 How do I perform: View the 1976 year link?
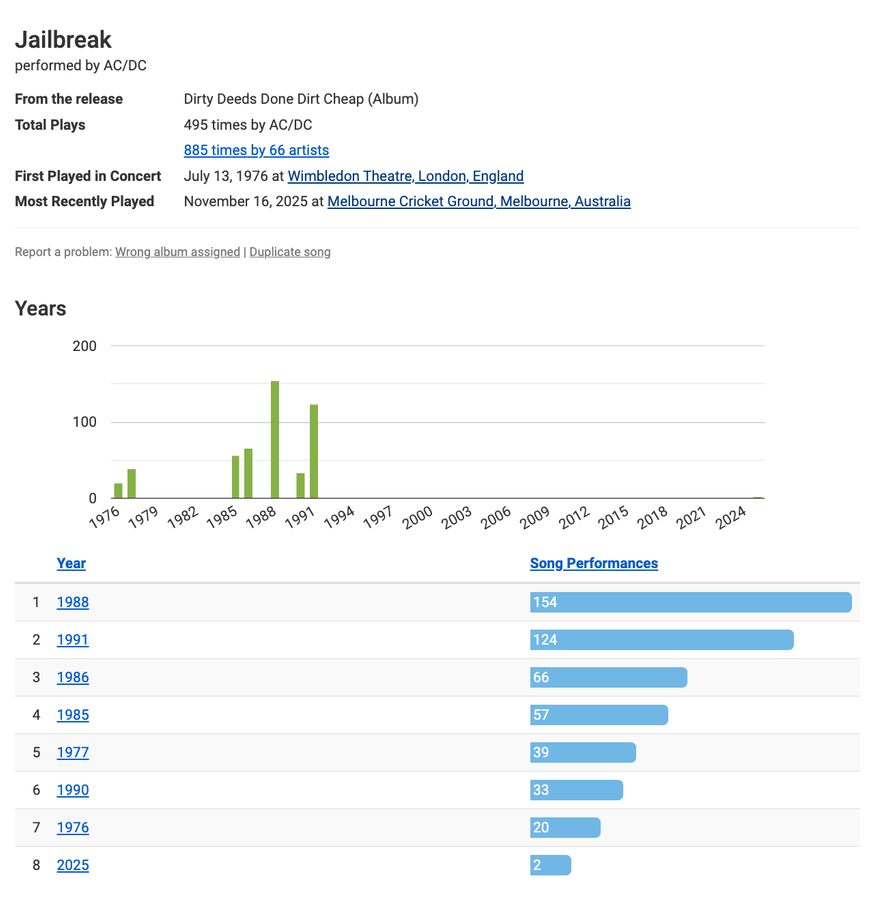tap(72, 827)
